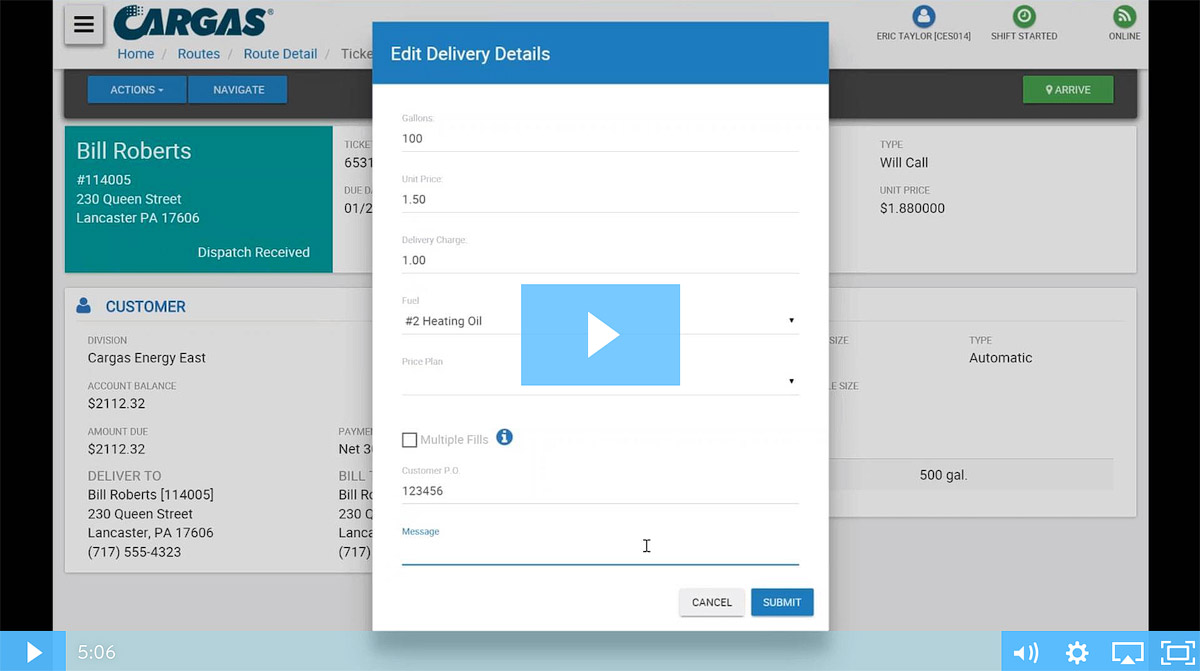Click the Cargas Energy East division value

click(147, 358)
